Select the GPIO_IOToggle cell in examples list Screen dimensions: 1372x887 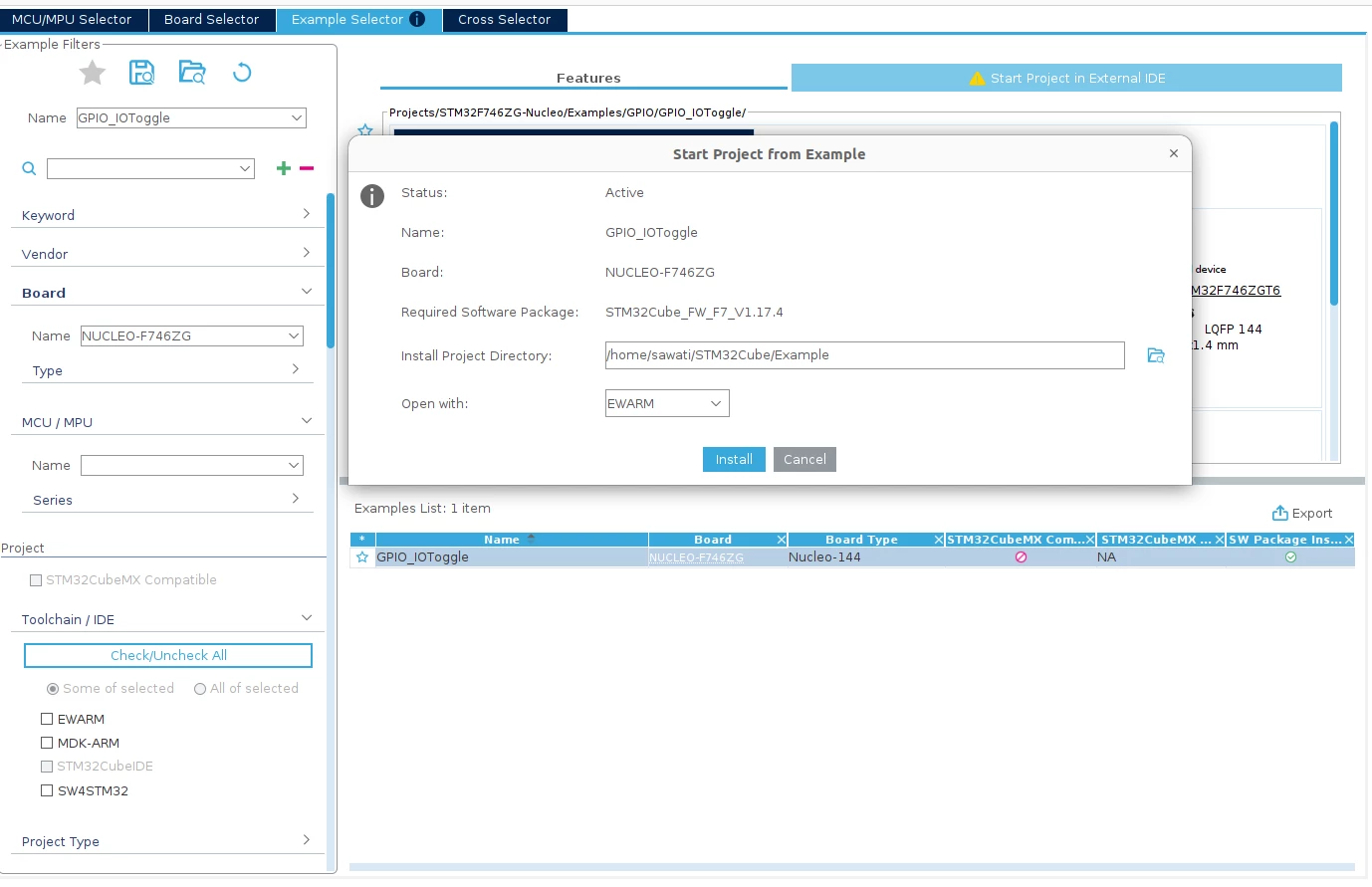pyautogui.click(x=511, y=557)
